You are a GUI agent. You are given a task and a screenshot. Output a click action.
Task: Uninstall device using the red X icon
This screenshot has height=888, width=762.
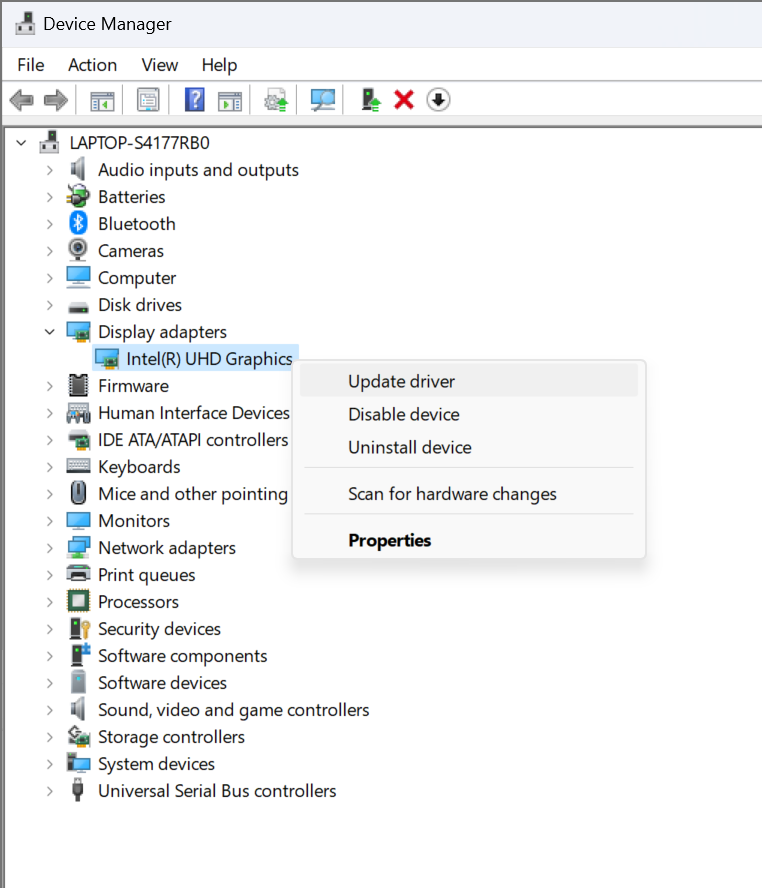[x=404, y=100]
